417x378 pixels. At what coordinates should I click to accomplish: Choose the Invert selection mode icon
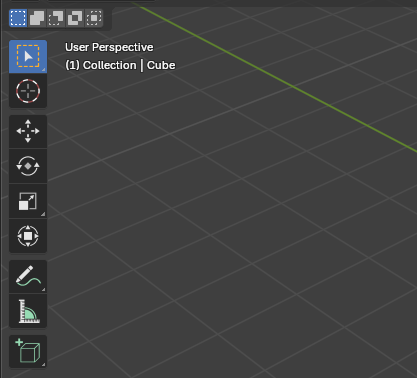75,18
